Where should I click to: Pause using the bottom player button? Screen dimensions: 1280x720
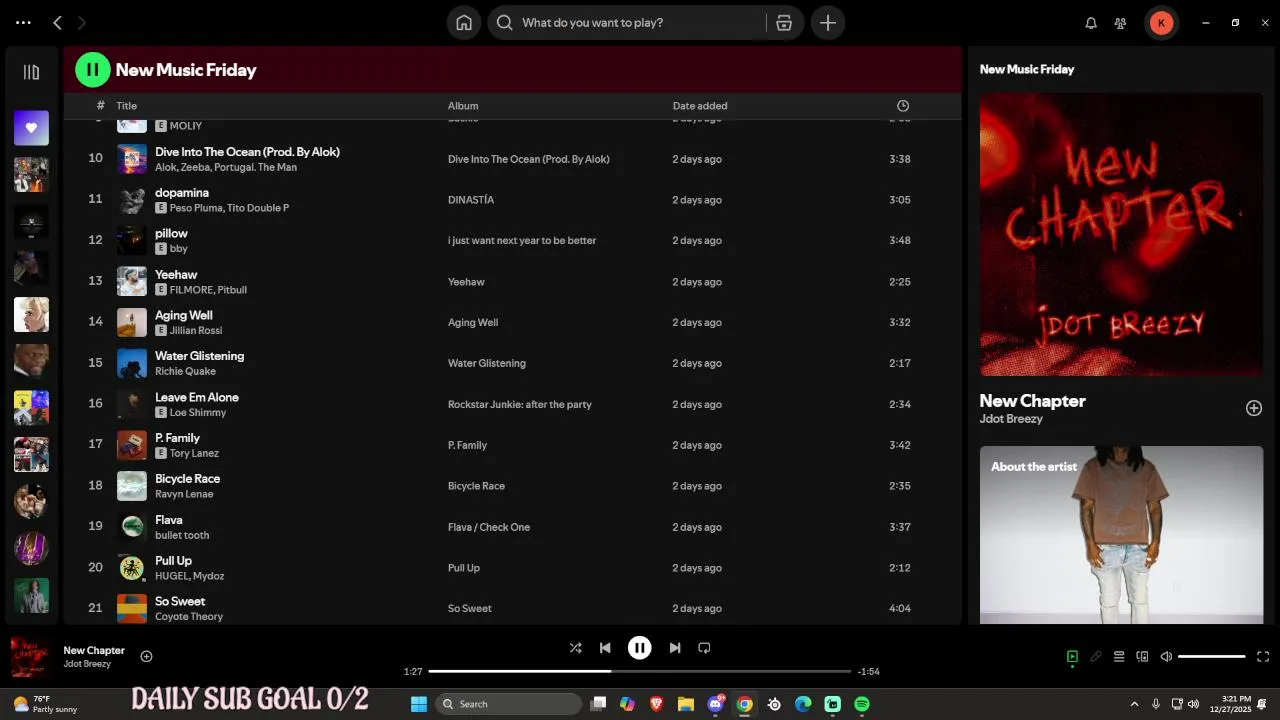pyautogui.click(x=640, y=648)
